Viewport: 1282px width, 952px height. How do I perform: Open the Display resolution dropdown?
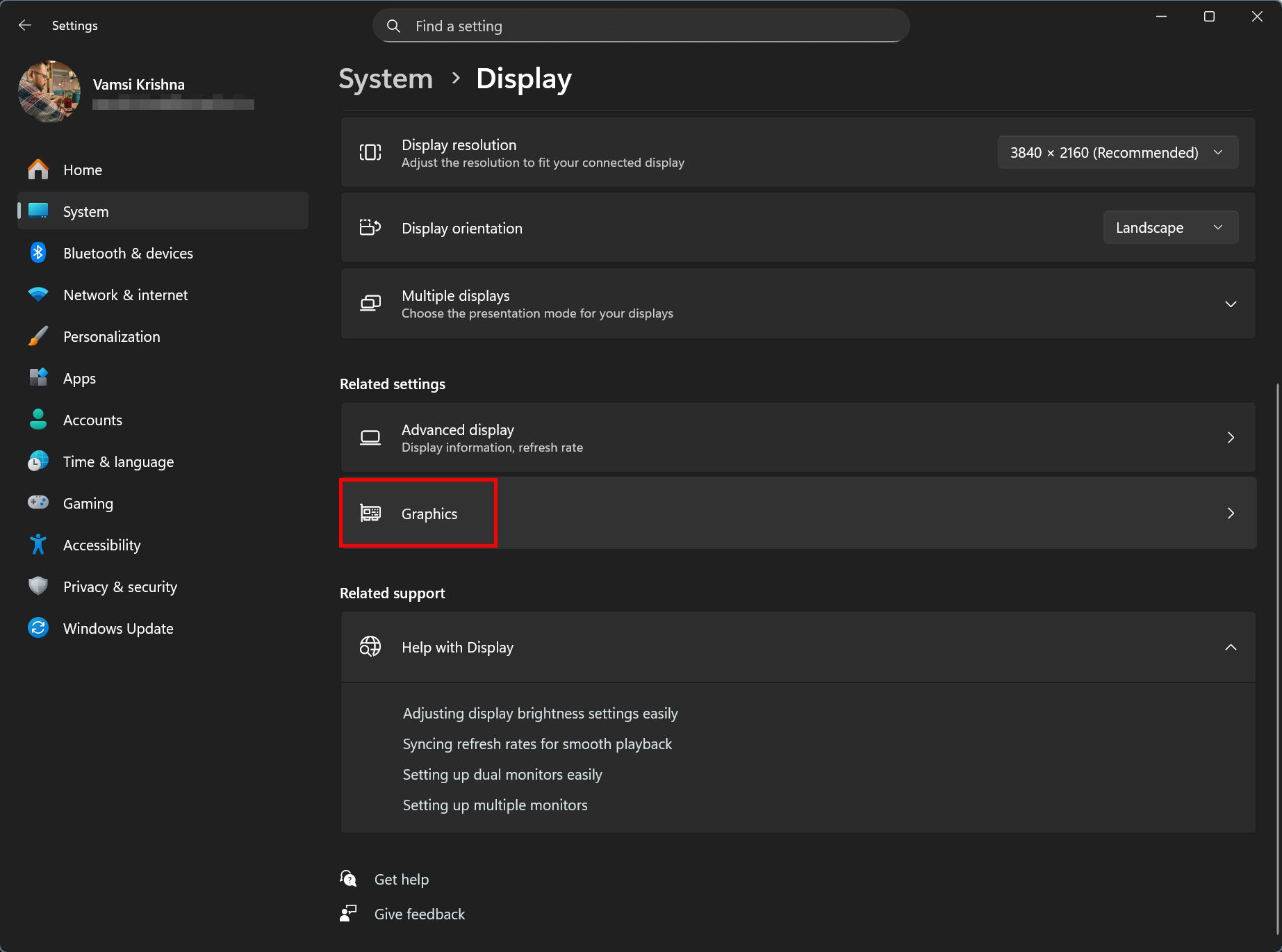click(1118, 152)
